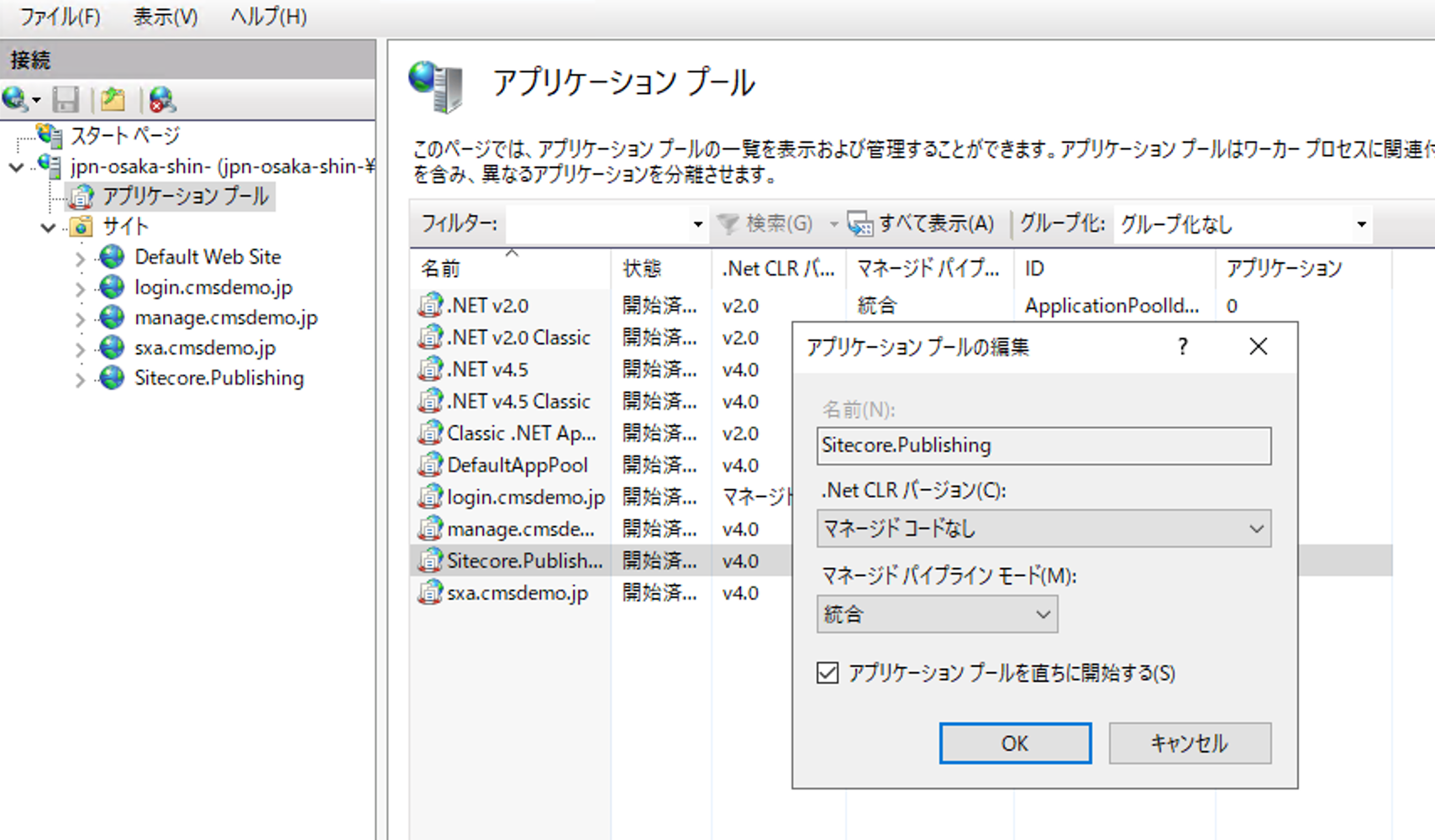The image size is (1435, 840).
Task: Click the sxa.cmsdemo.jp pool row icon
Action: click(x=430, y=592)
